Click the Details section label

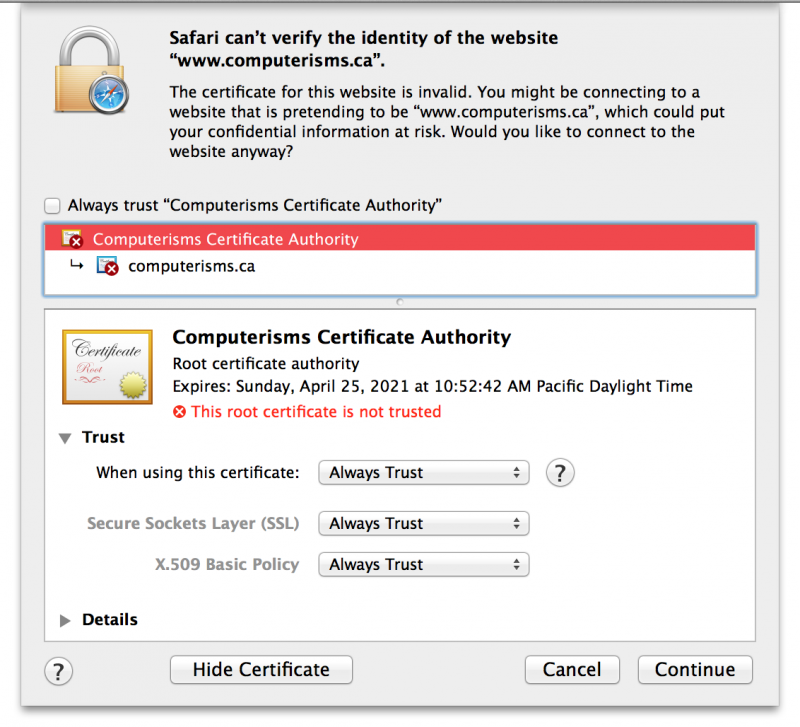[110, 620]
